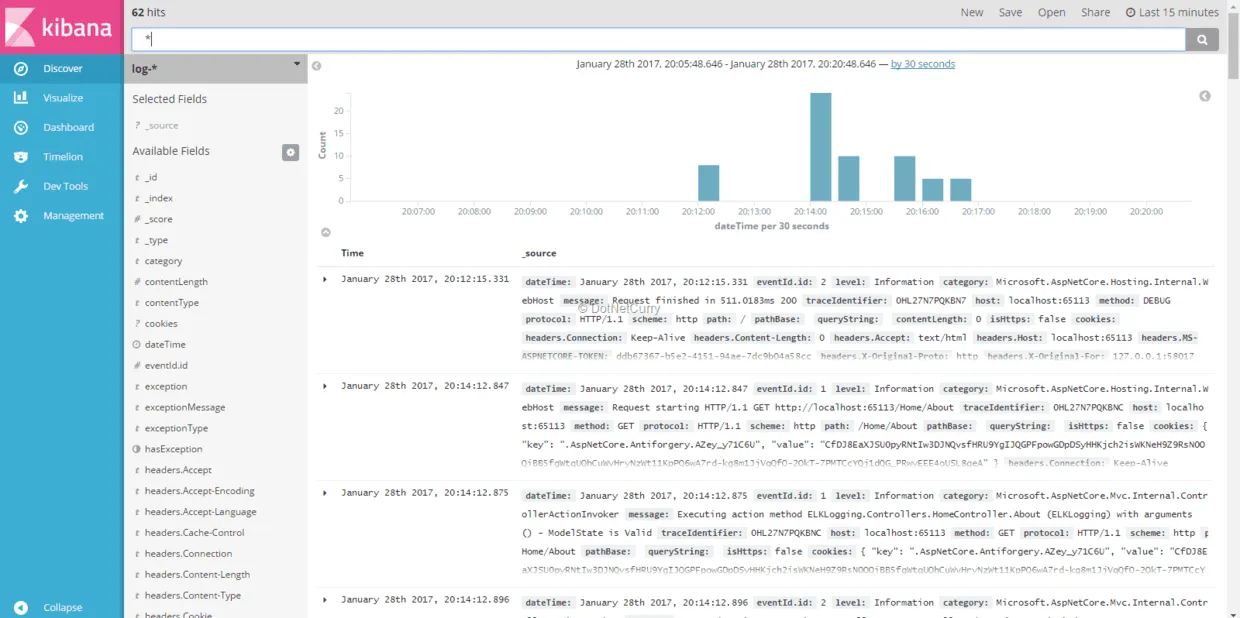Select the headers.Content-Length field
The width and height of the screenshot is (1240, 618).
pos(198,575)
